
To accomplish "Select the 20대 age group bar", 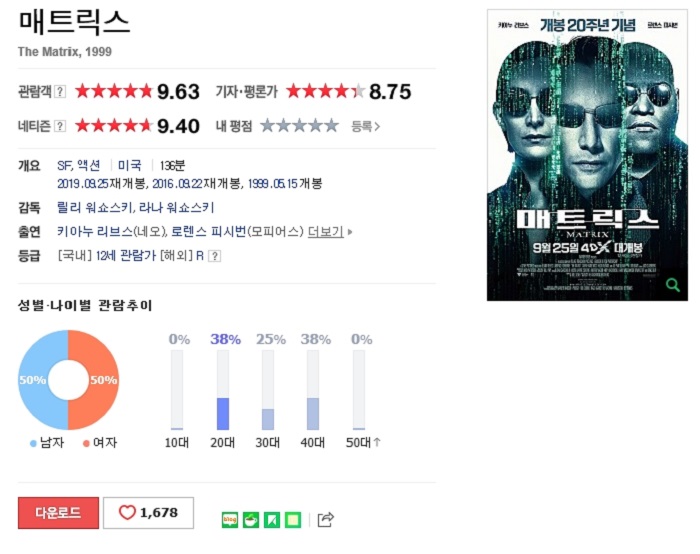I will [223, 390].
